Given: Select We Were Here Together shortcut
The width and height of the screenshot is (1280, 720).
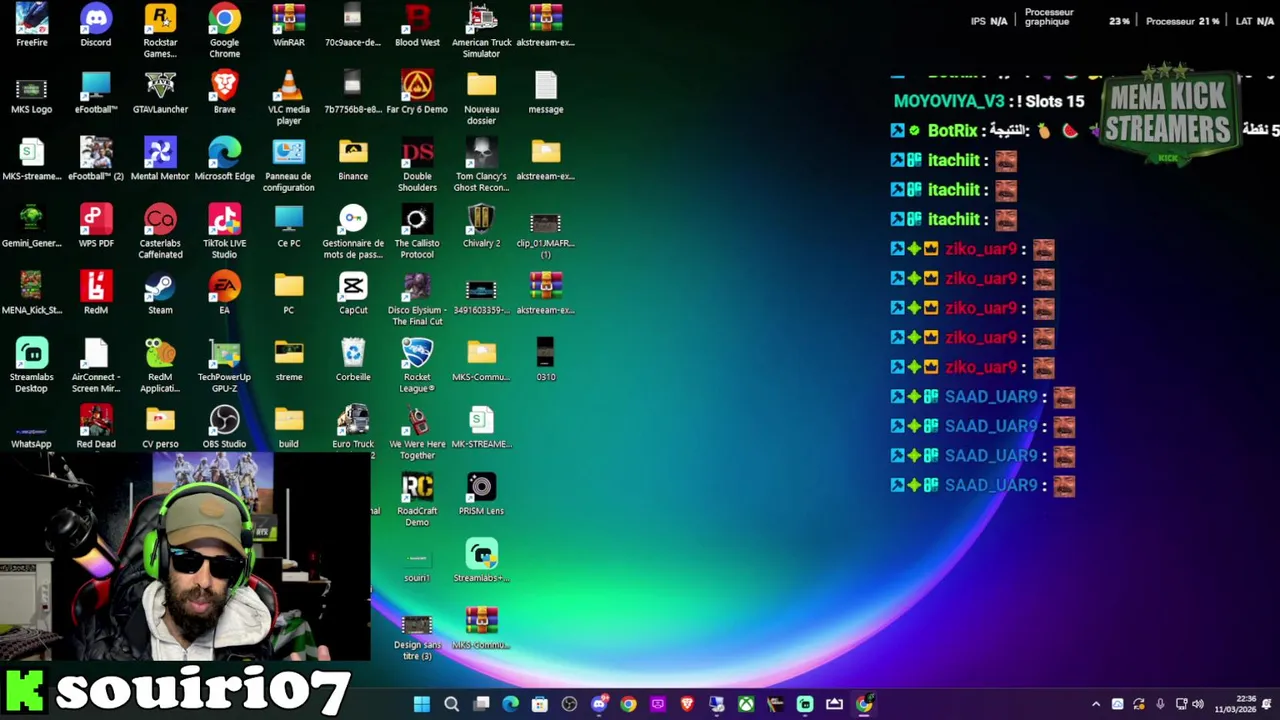Looking at the screenshot, I should [417, 432].
